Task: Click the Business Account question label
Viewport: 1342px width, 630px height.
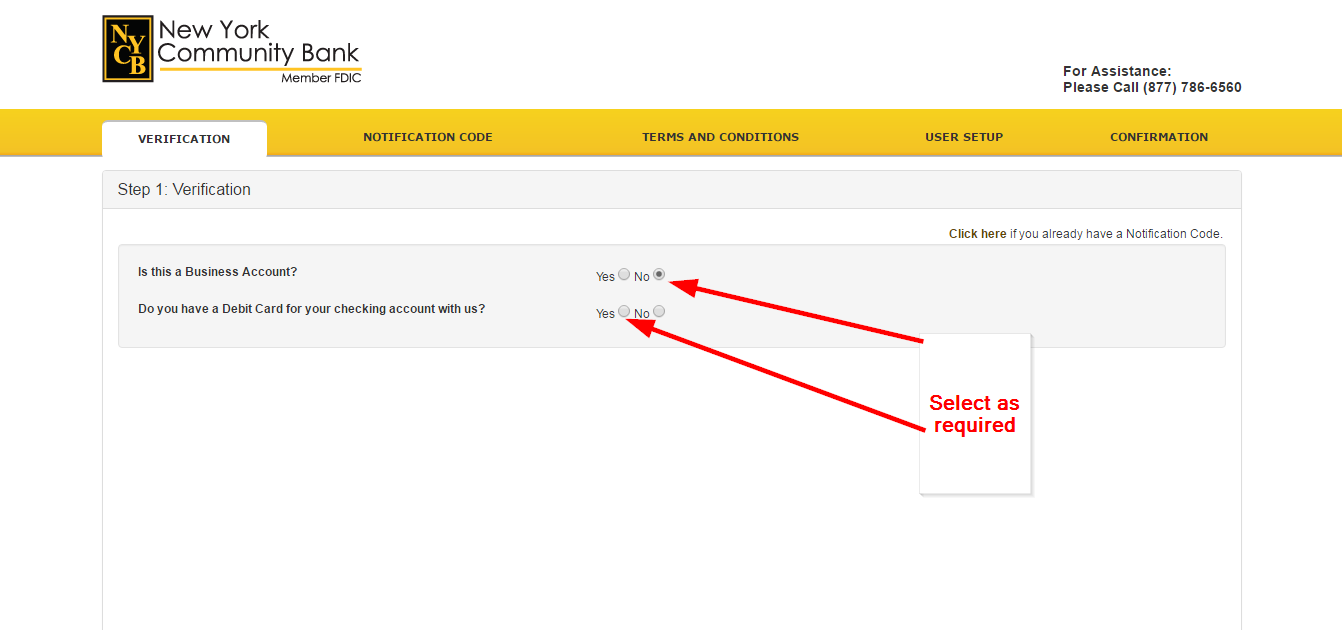Action: [x=217, y=271]
